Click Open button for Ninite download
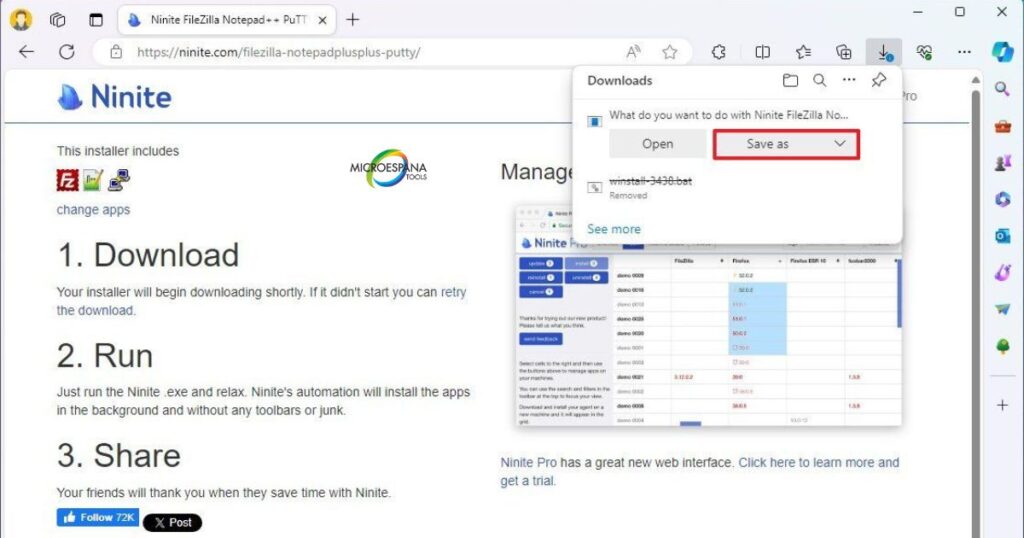Image resolution: width=1024 pixels, height=538 pixels. coord(658,144)
